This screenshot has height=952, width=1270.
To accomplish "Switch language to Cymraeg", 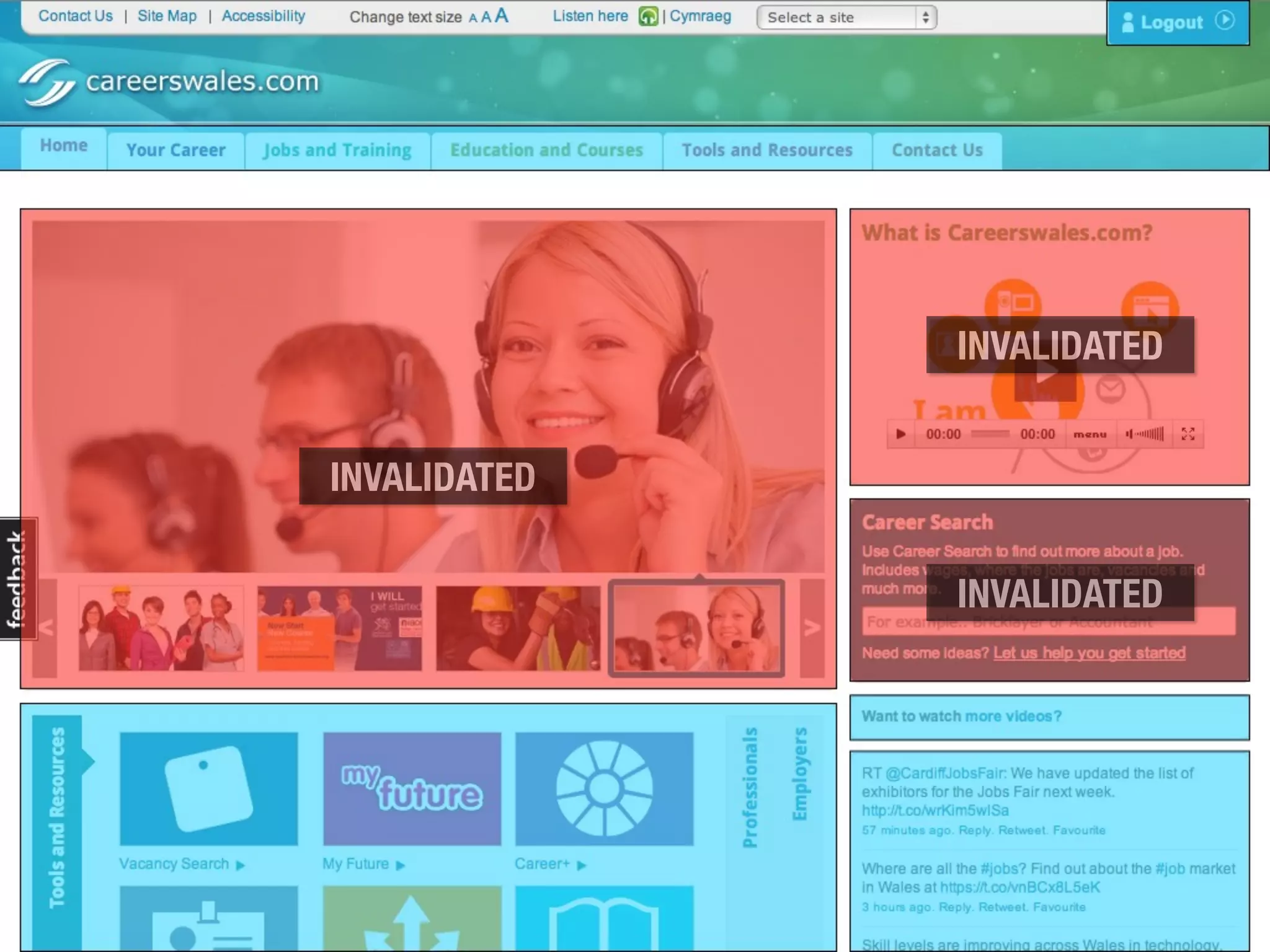I will 700,16.
